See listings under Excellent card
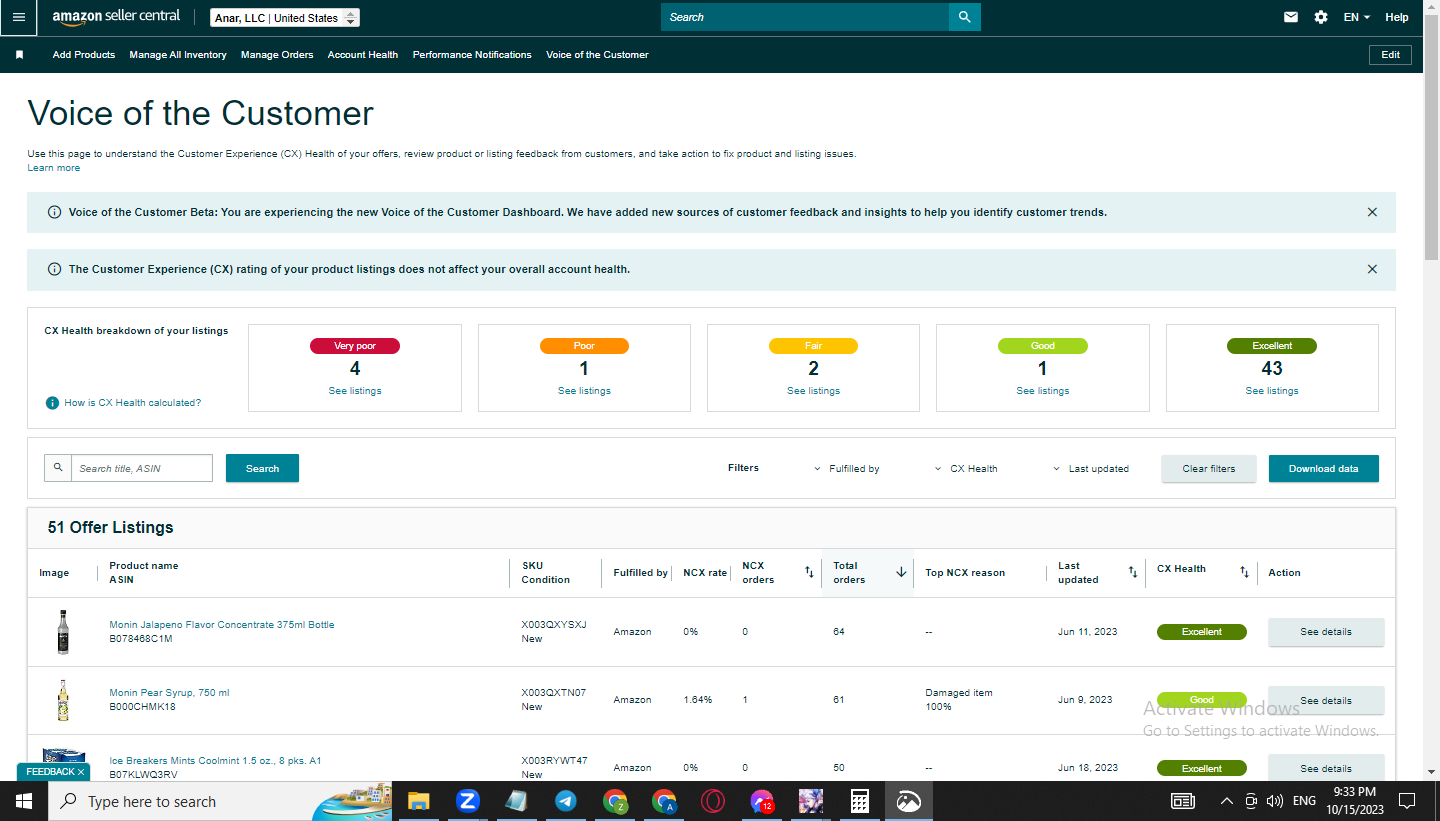Image resolution: width=1440 pixels, height=821 pixels. (1272, 391)
